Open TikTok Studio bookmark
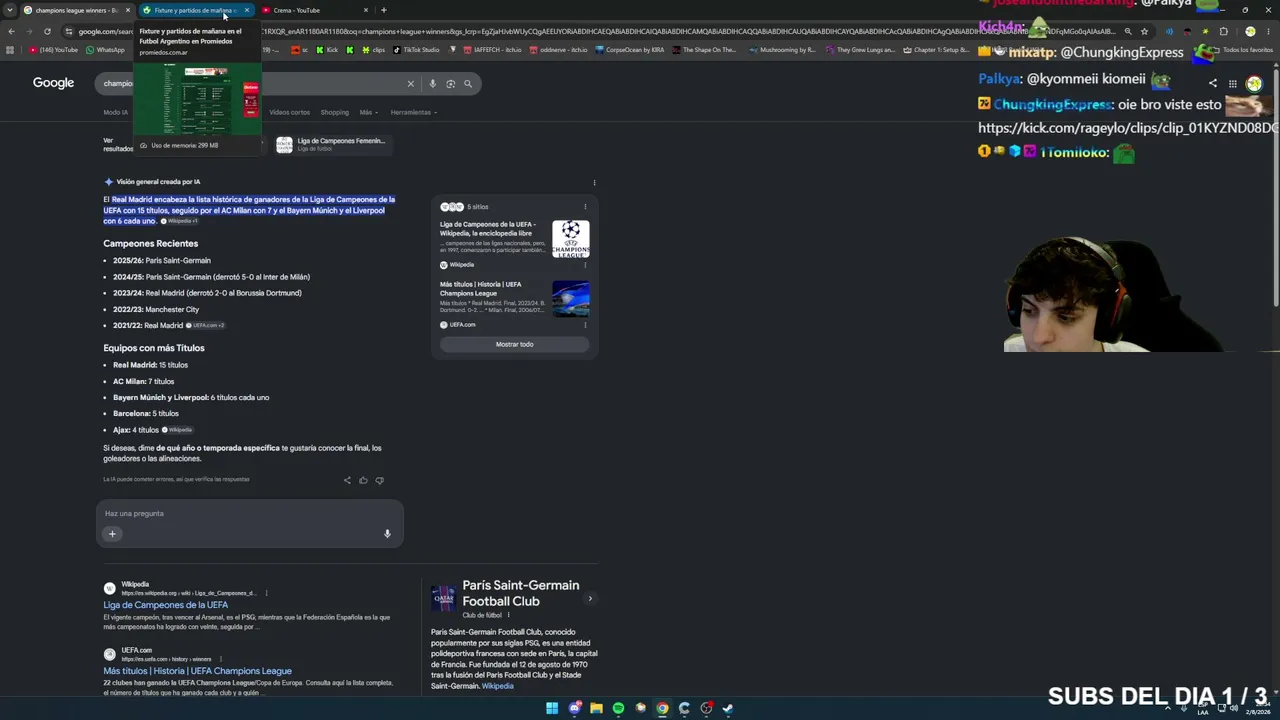This screenshot has width=1280, height=720. pyautogui.click(x=415, y=50)
